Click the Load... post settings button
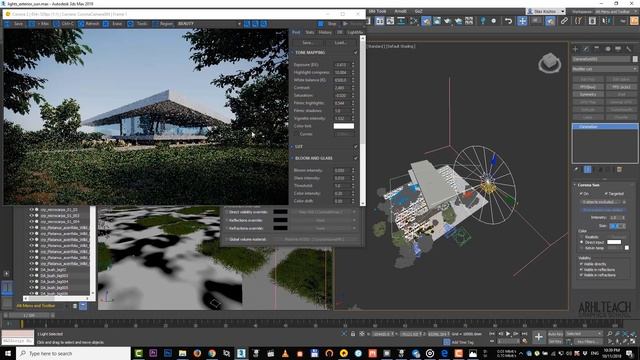 click(340, 42)
